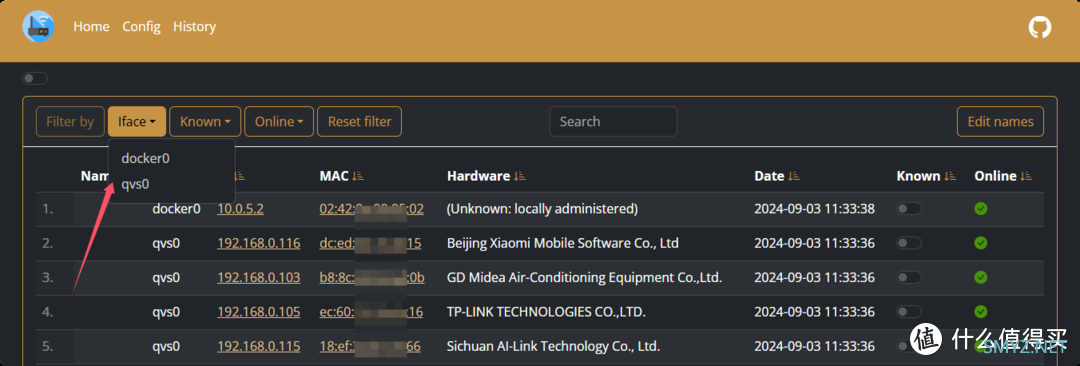Toggle the switch below the app logo
The width and height of the screenshot is (1080, 366).
tap(35, 79)
